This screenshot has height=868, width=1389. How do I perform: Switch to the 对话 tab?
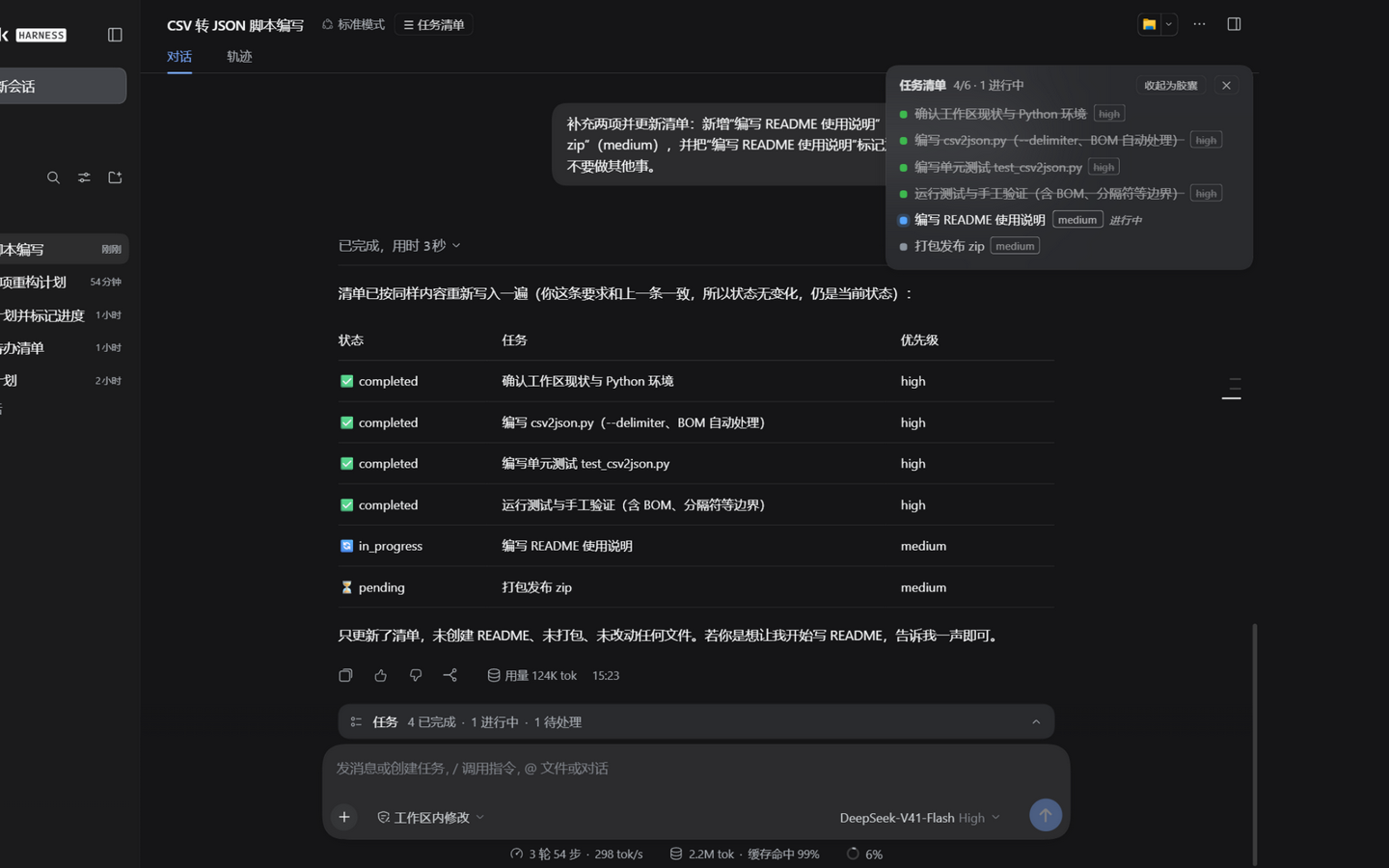tap(179, 56)
